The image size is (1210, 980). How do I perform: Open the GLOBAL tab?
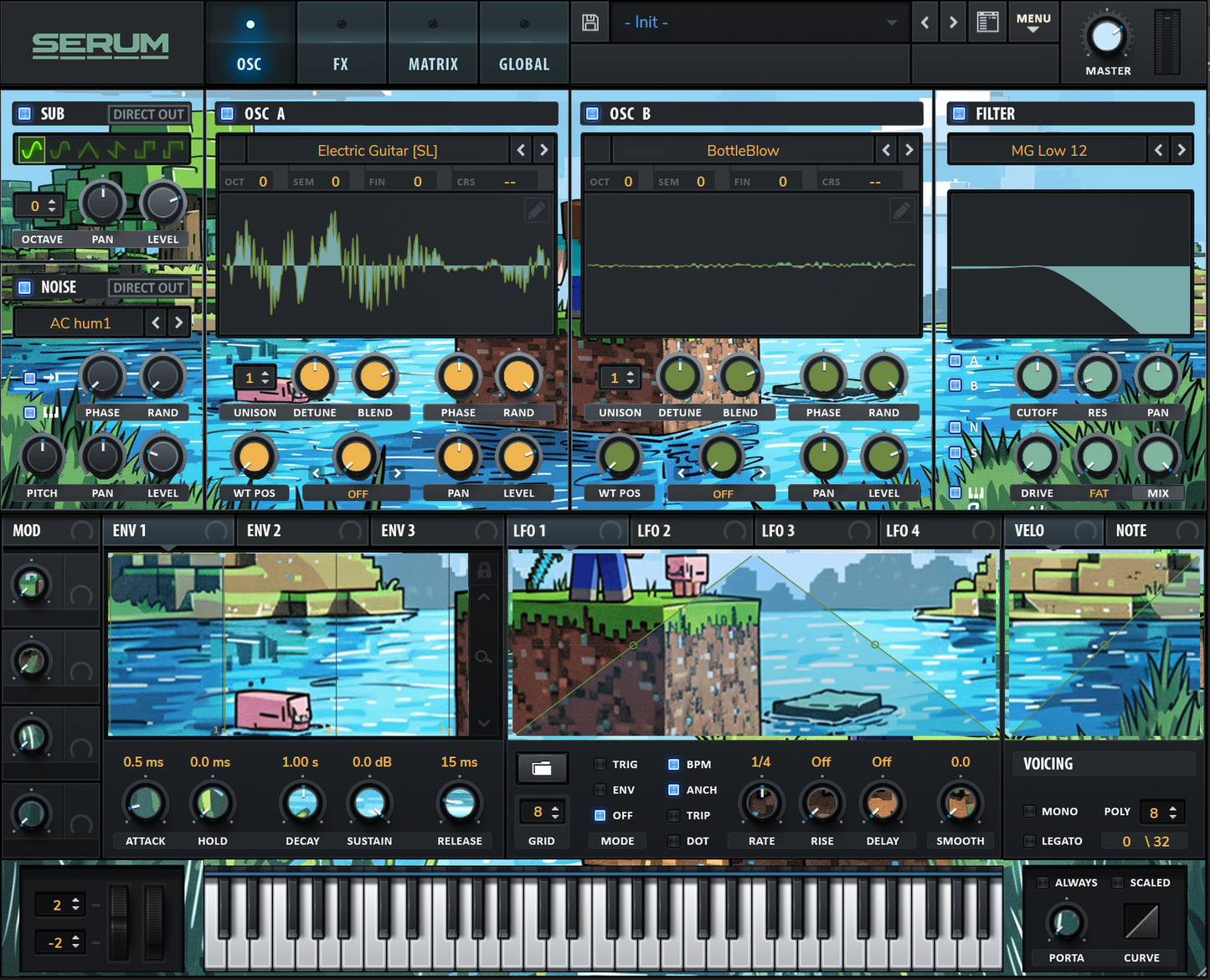[524, 42]
